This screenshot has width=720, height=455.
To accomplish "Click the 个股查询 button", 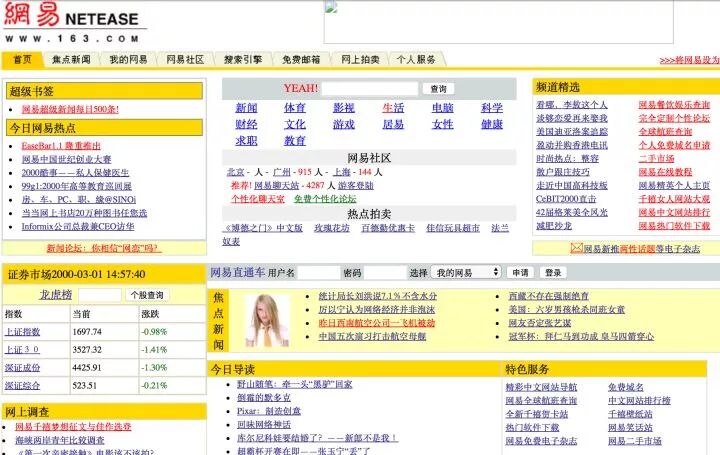I will point(147,295).
